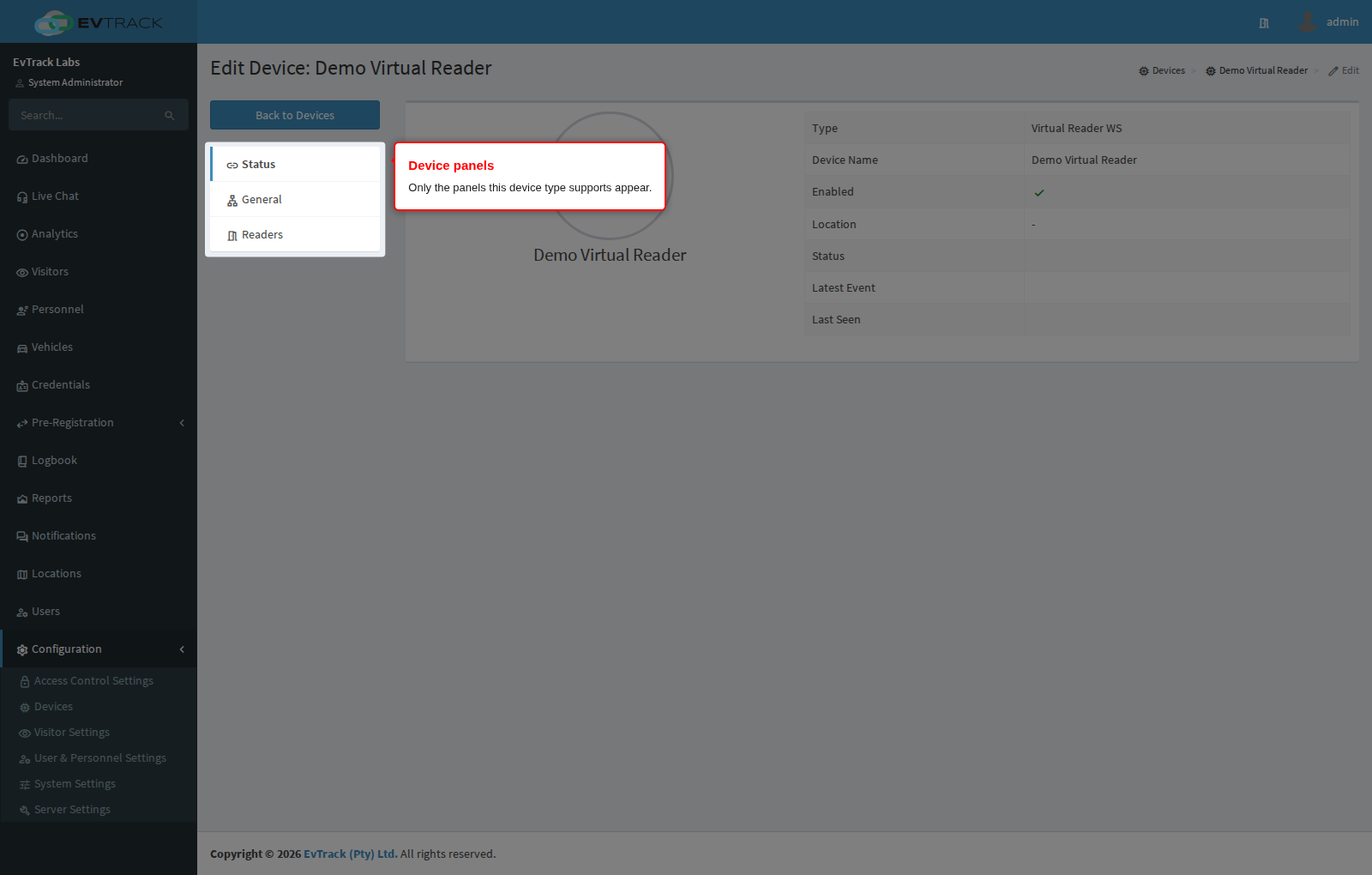Click the EvTrack logo
The image size is (1372, 875).
point(99,22)
